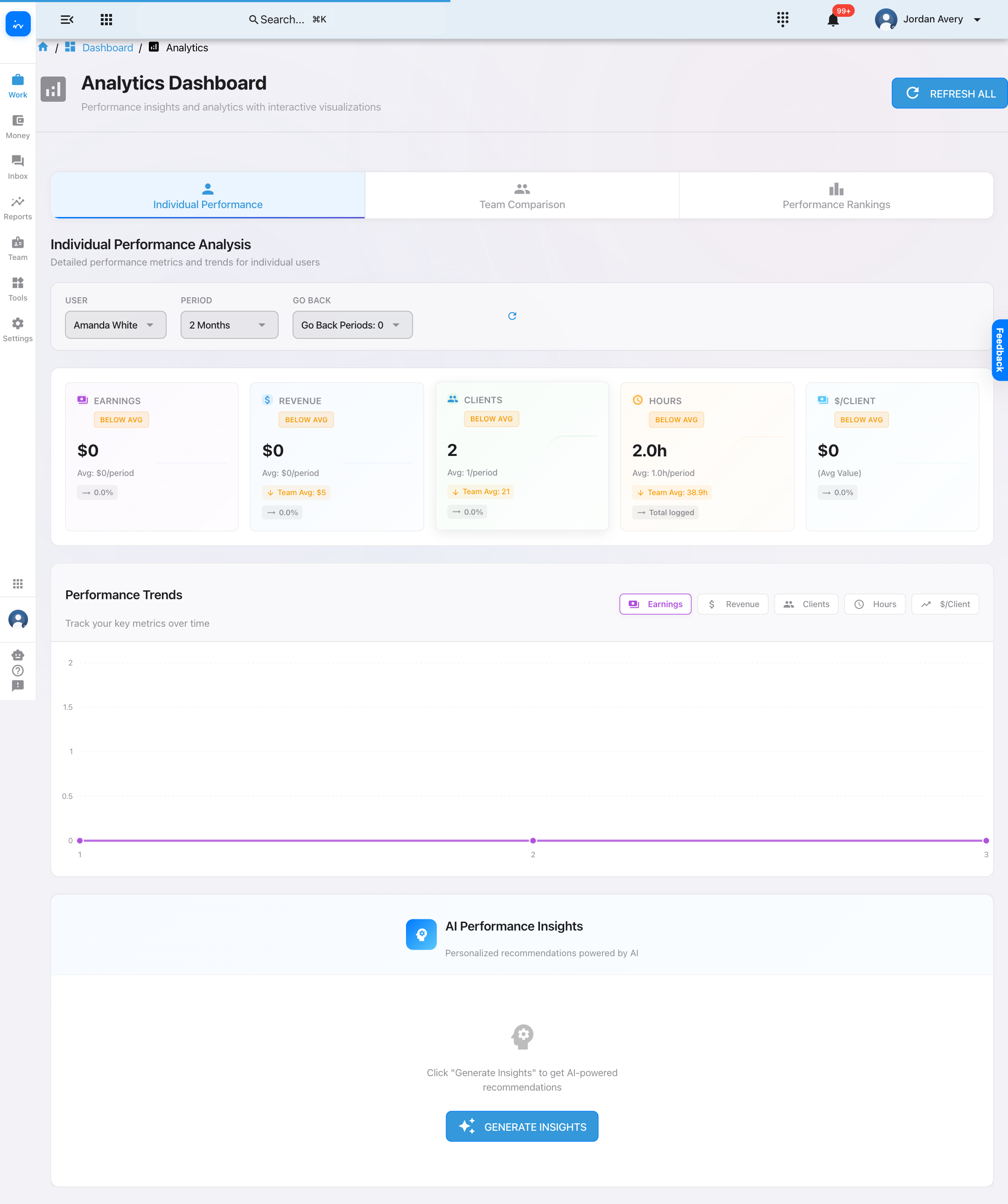Image resolution: width=1008 pixels, height=1204 pixels.
Task: Expand the Jordan Avery account menu
Action: click(x=928, y=20)
